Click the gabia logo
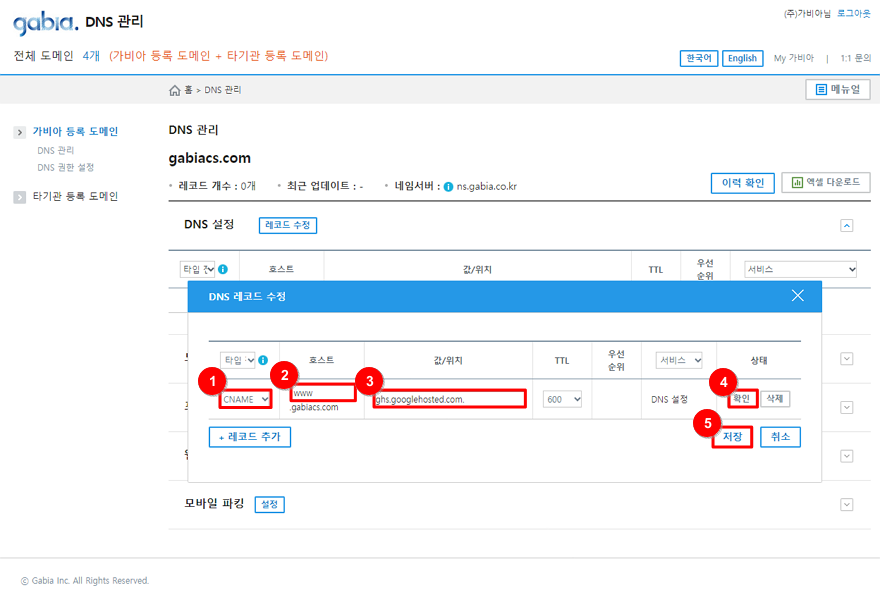Viewport: 880px width, 614px height. coord(45,23)
